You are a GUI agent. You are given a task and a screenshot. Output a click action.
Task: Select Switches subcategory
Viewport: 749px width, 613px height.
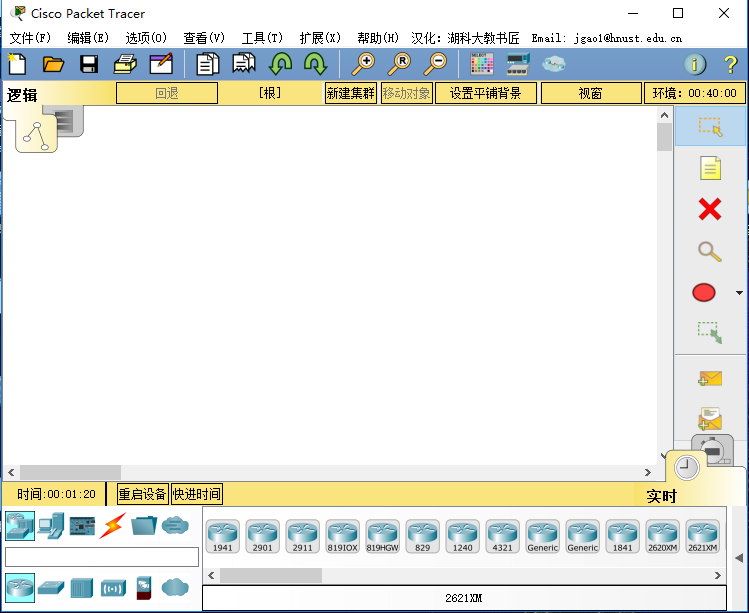point(51,587)
